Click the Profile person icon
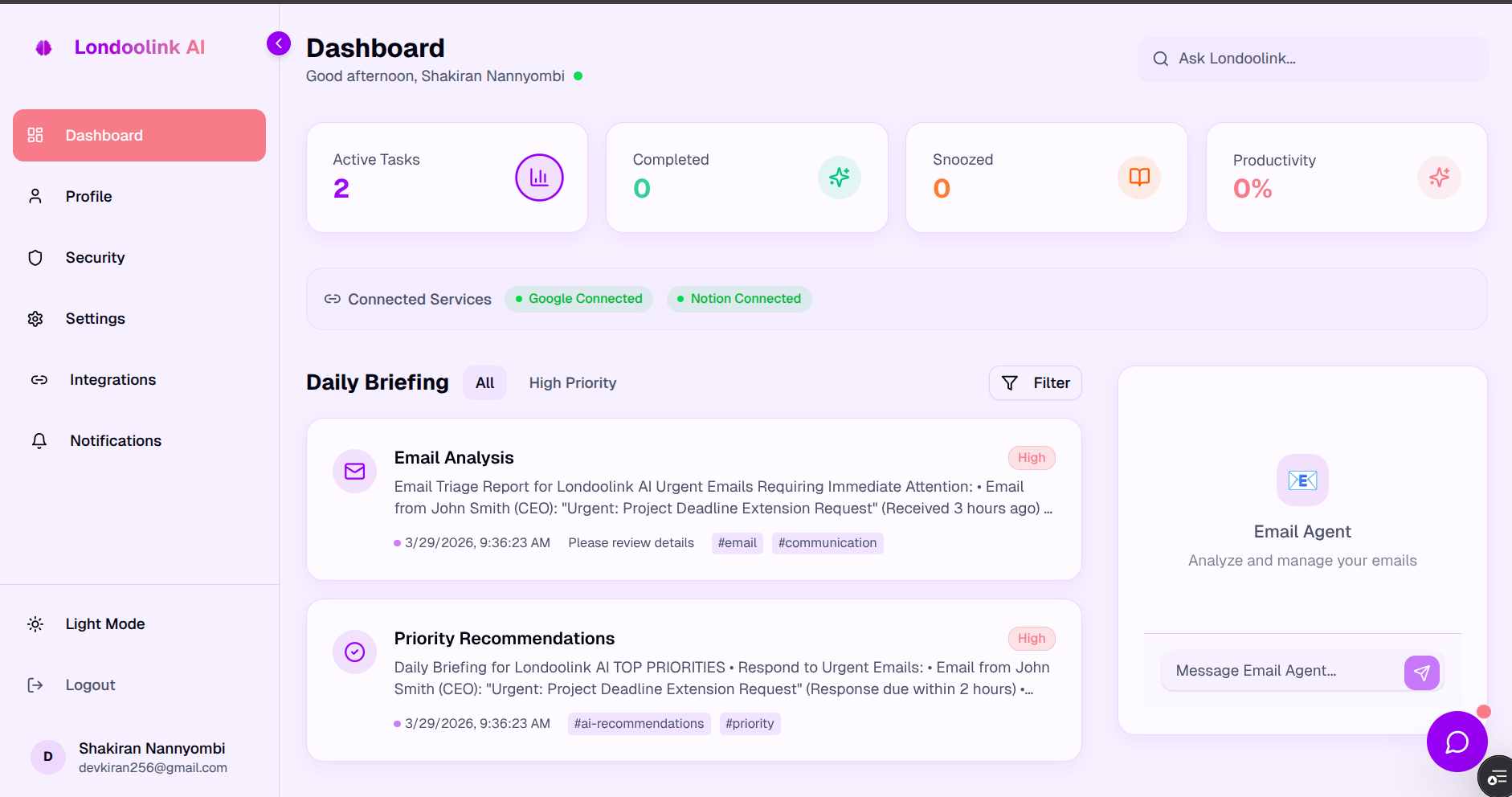Image resolution: width=1512 pixels, height=797 pixels. pyautogui.click(x=35, y=196)
